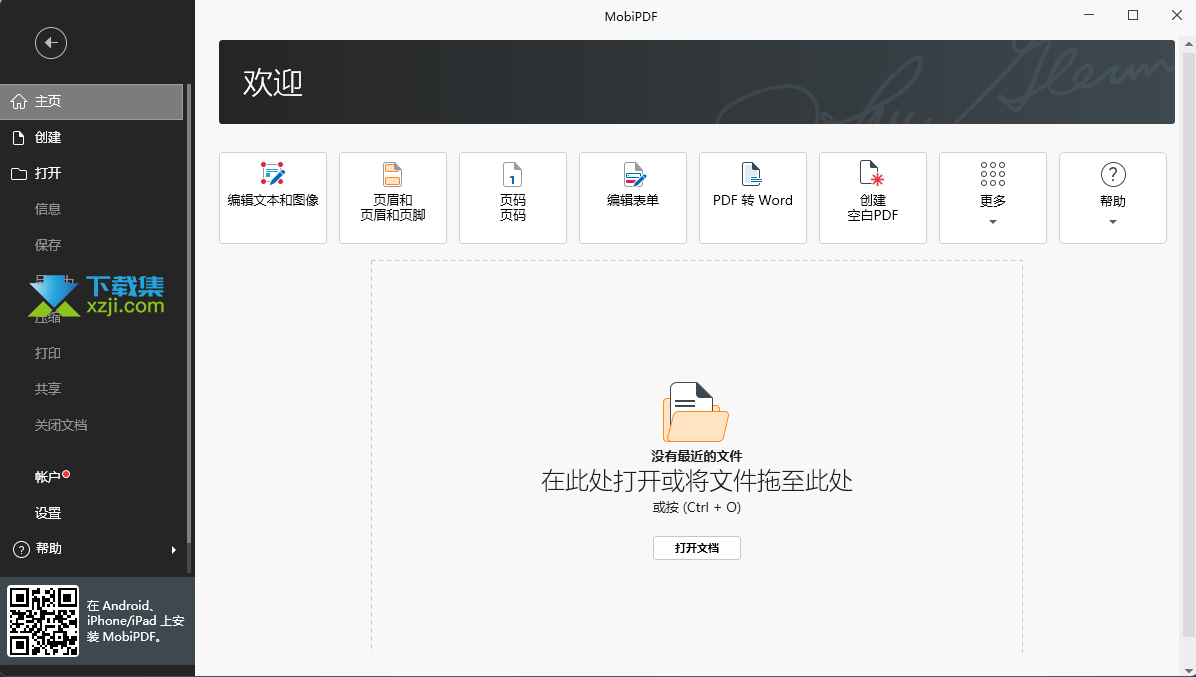Click the mobile install MobiPDF text
This screenshot has width=1196, height=677.
tap(135, 621)
